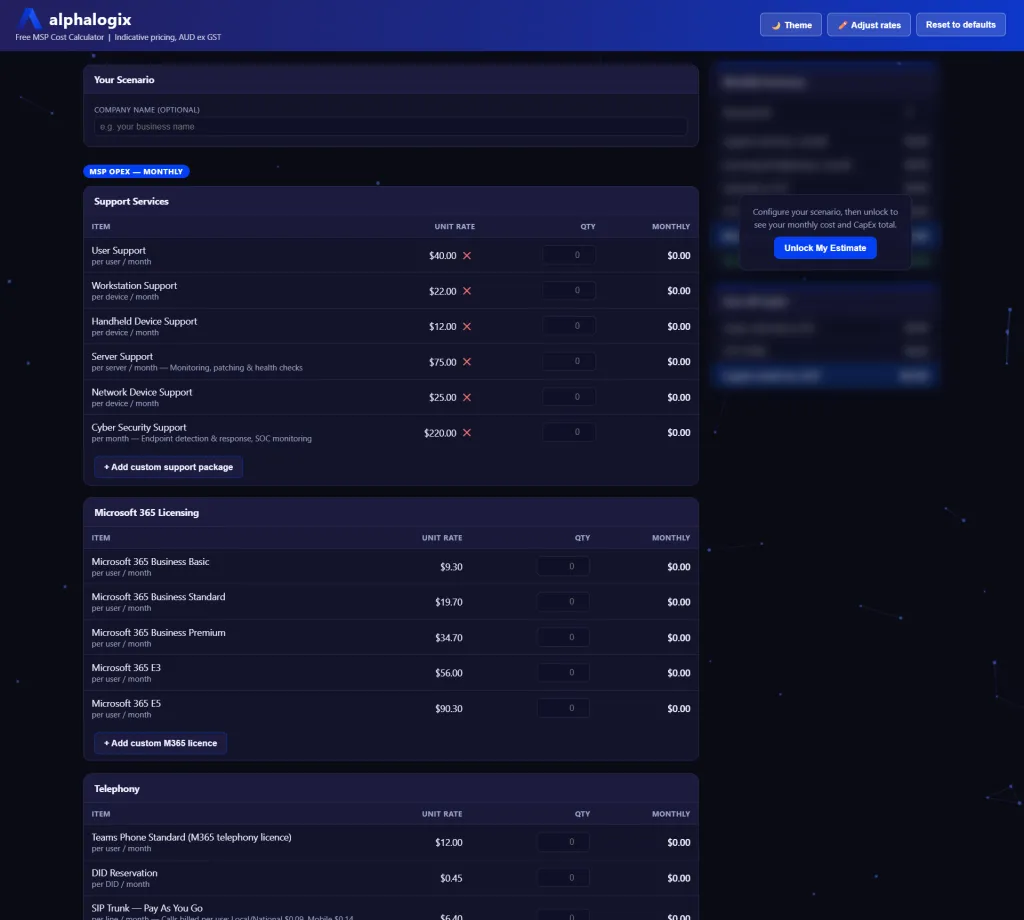This screenshot has width=1024, height=920.
Task: Click the $34.70 Business Premium rate
Action: [x=449, y=638]
